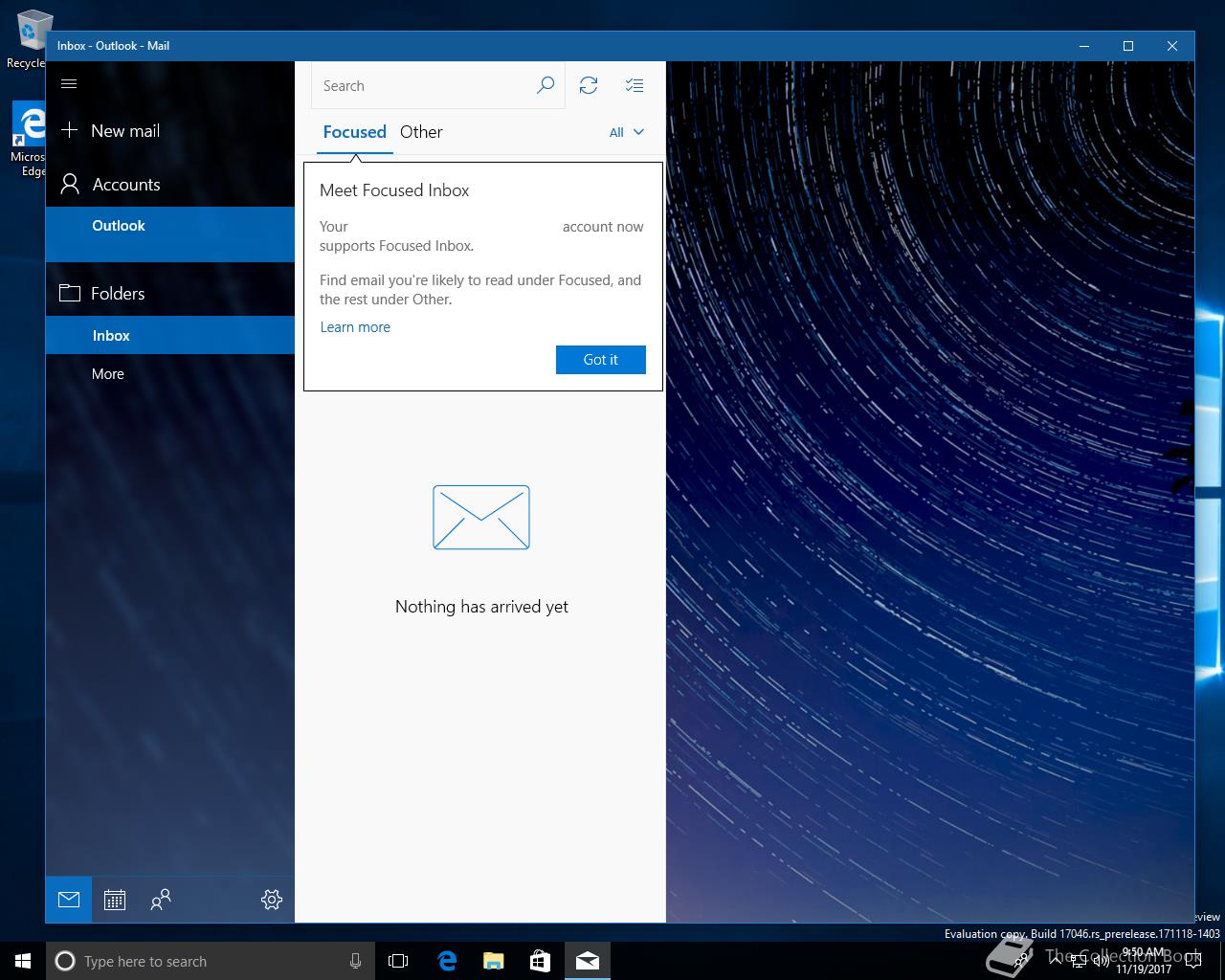This screenshot has width=1225, height=980.
Task: Switch to Calendar app icon
Action: click(x=115, y=900)
